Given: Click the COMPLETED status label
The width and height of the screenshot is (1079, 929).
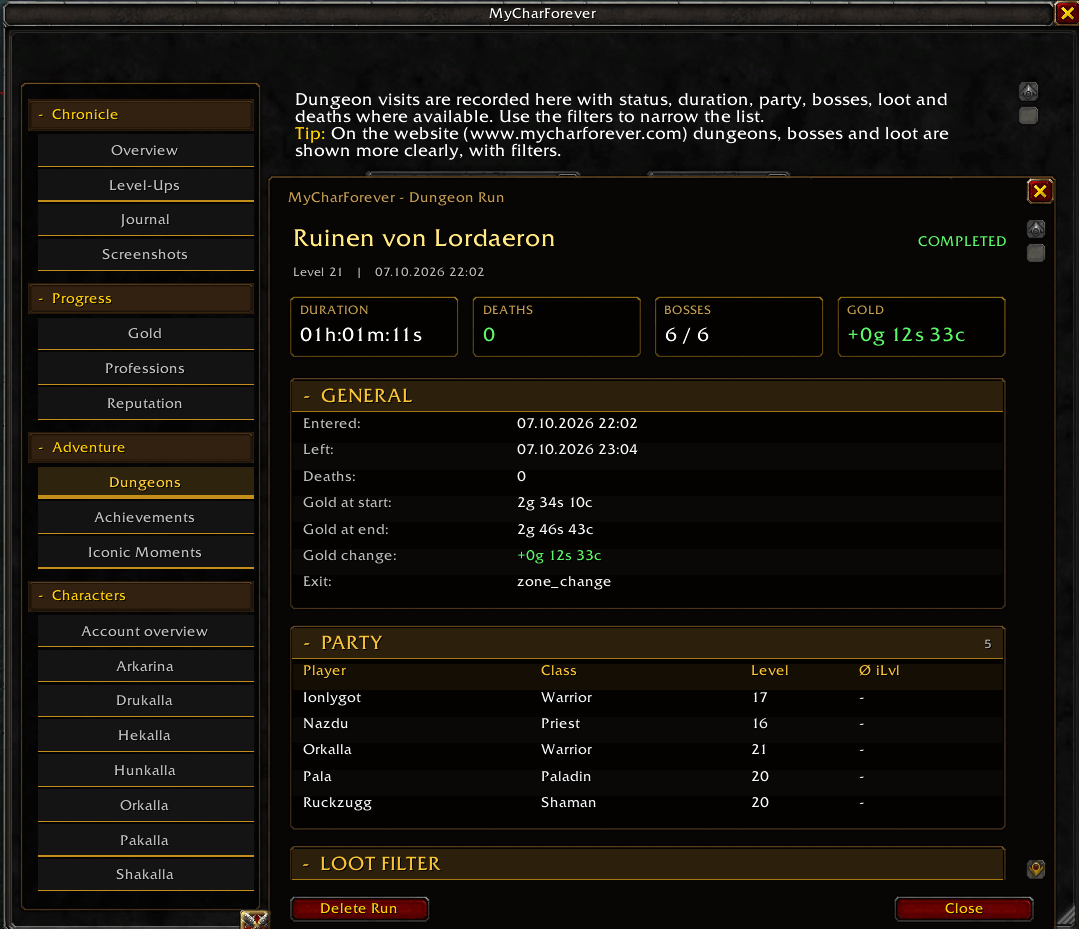Looking at the screenshot, I should point(962,242).
